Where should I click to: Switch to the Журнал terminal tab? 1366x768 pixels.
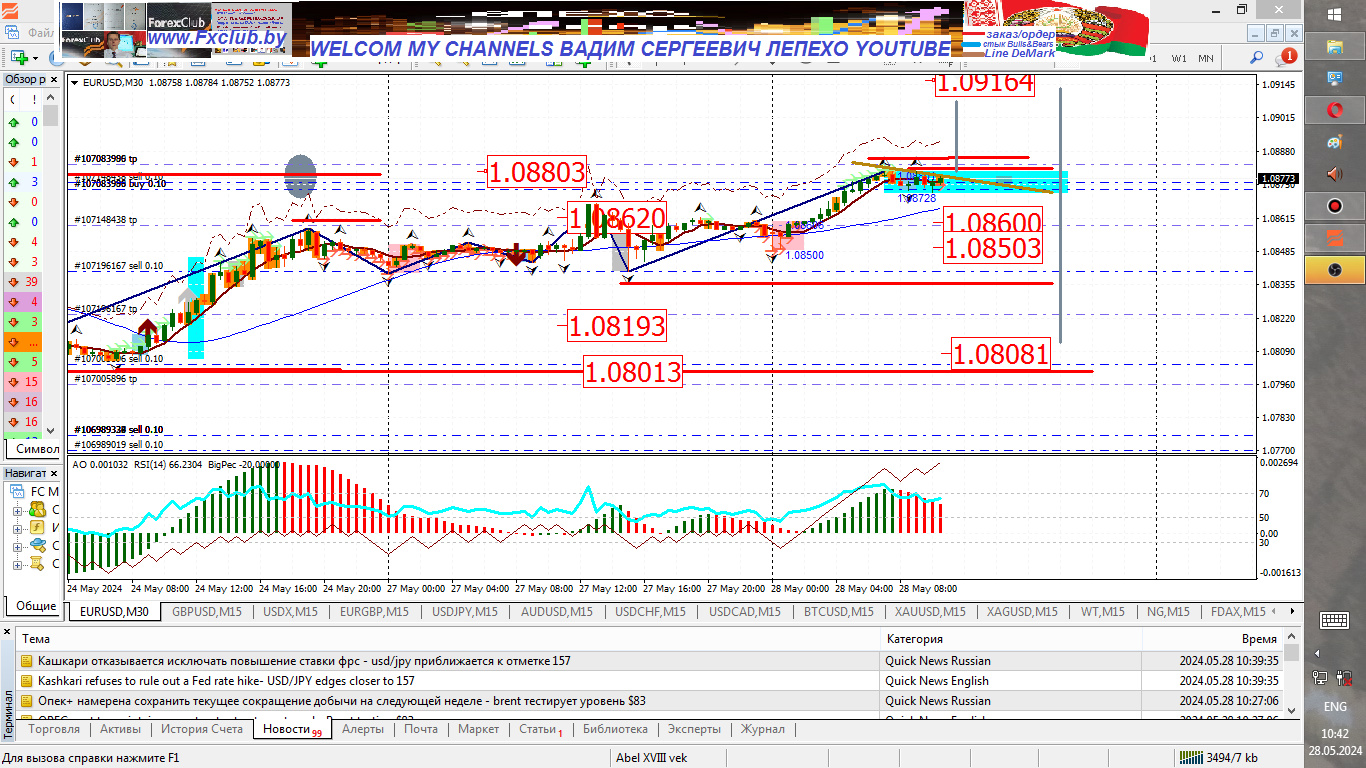(x=762, y=729)
